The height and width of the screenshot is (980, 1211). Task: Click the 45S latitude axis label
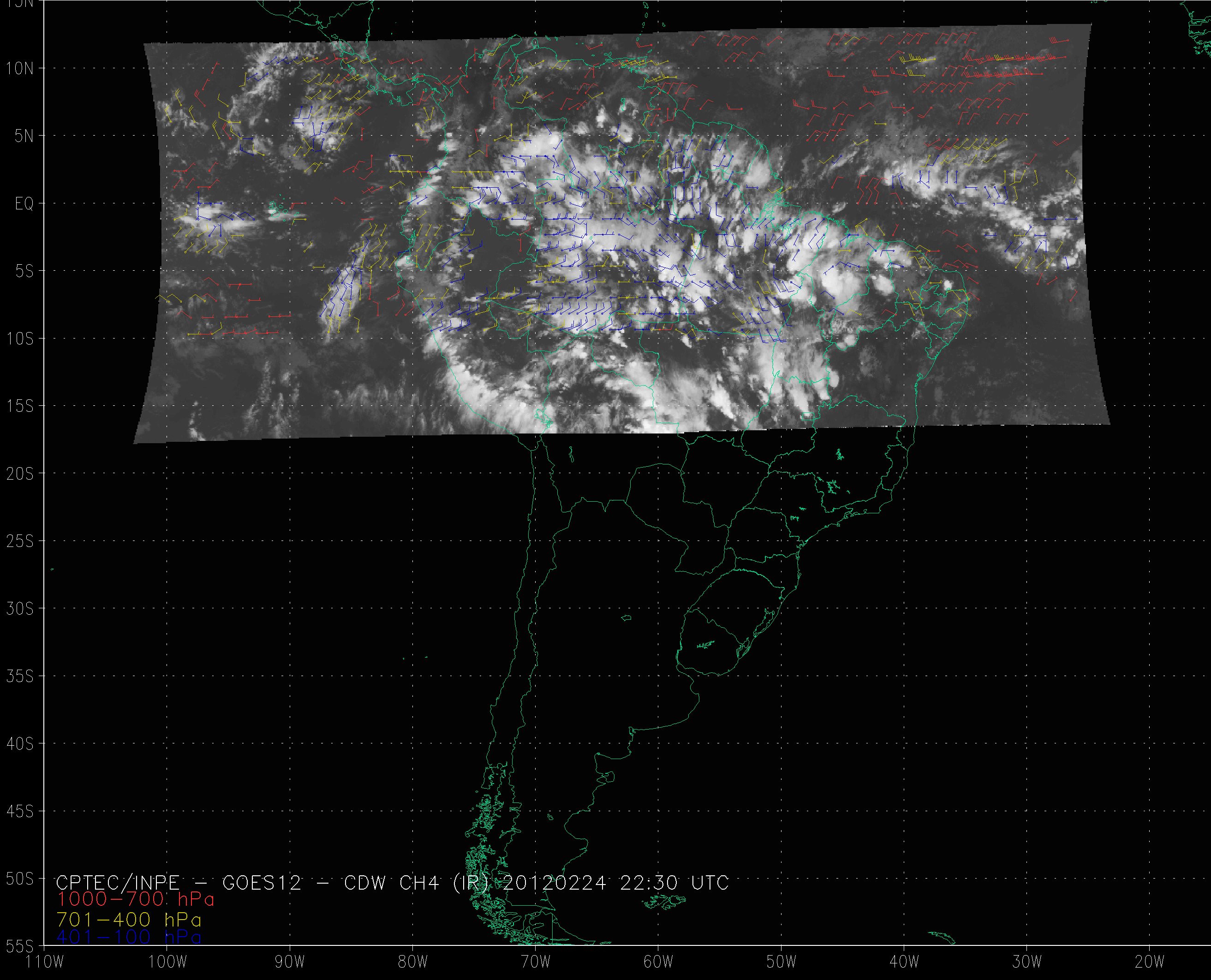click(x=20, y=811)
